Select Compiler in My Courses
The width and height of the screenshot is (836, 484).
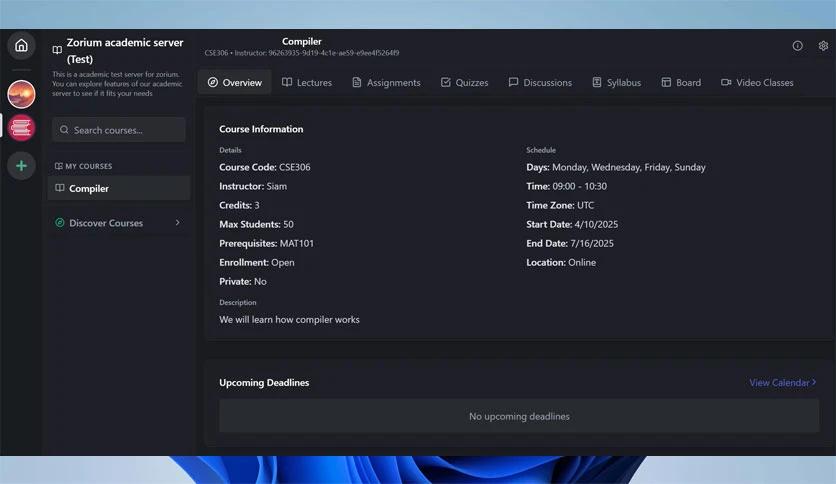click(x=119, y=188)
